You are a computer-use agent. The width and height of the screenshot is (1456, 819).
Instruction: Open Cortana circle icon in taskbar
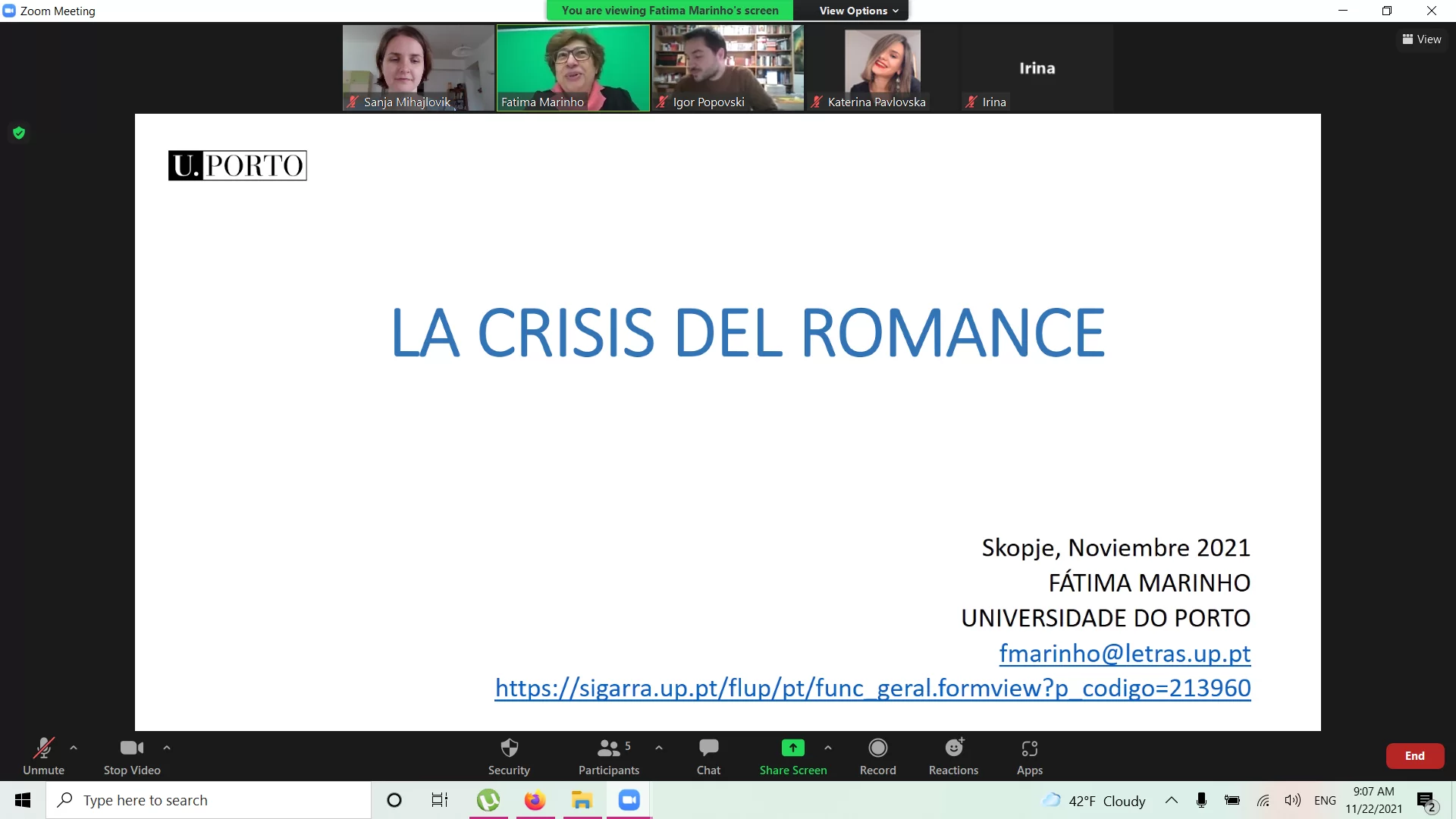click(394, 800)
